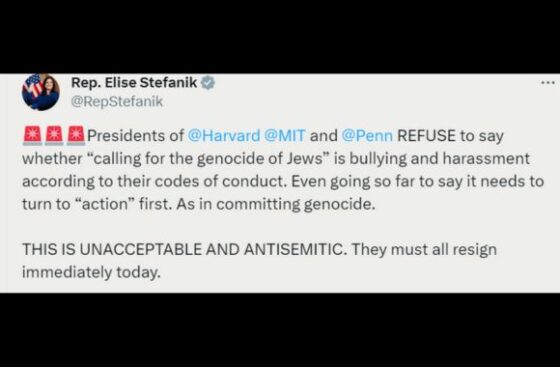The image size is (560, 367).
Task: Click "bullying and harassment" in the tweet
Action: click(440, 159)
